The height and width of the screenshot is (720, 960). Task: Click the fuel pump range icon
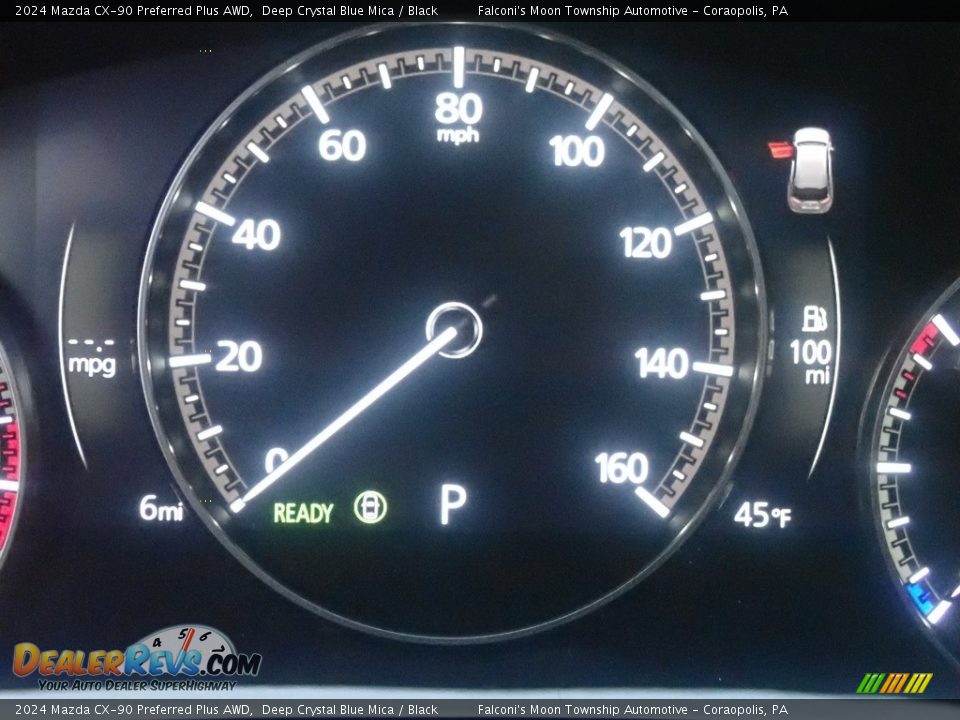coord(814,318)
